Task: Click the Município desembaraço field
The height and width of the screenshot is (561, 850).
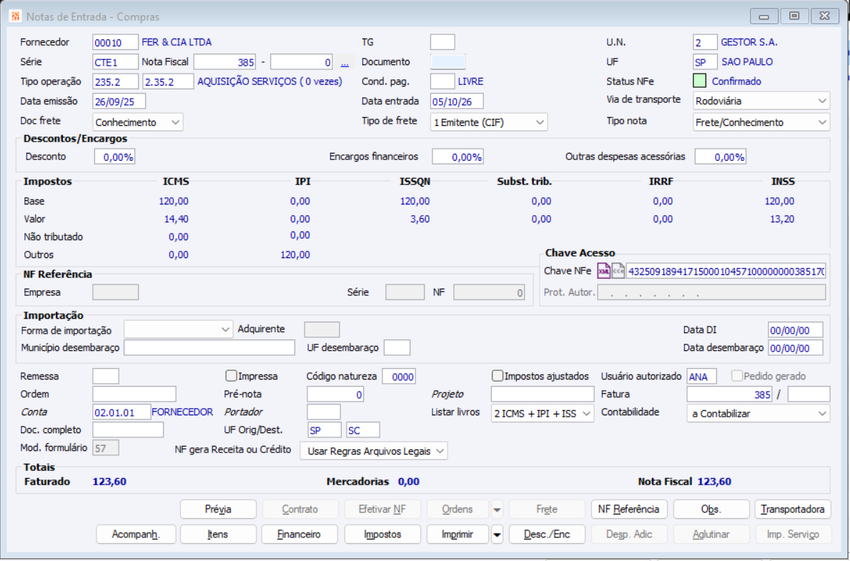Action: point(209,347)
